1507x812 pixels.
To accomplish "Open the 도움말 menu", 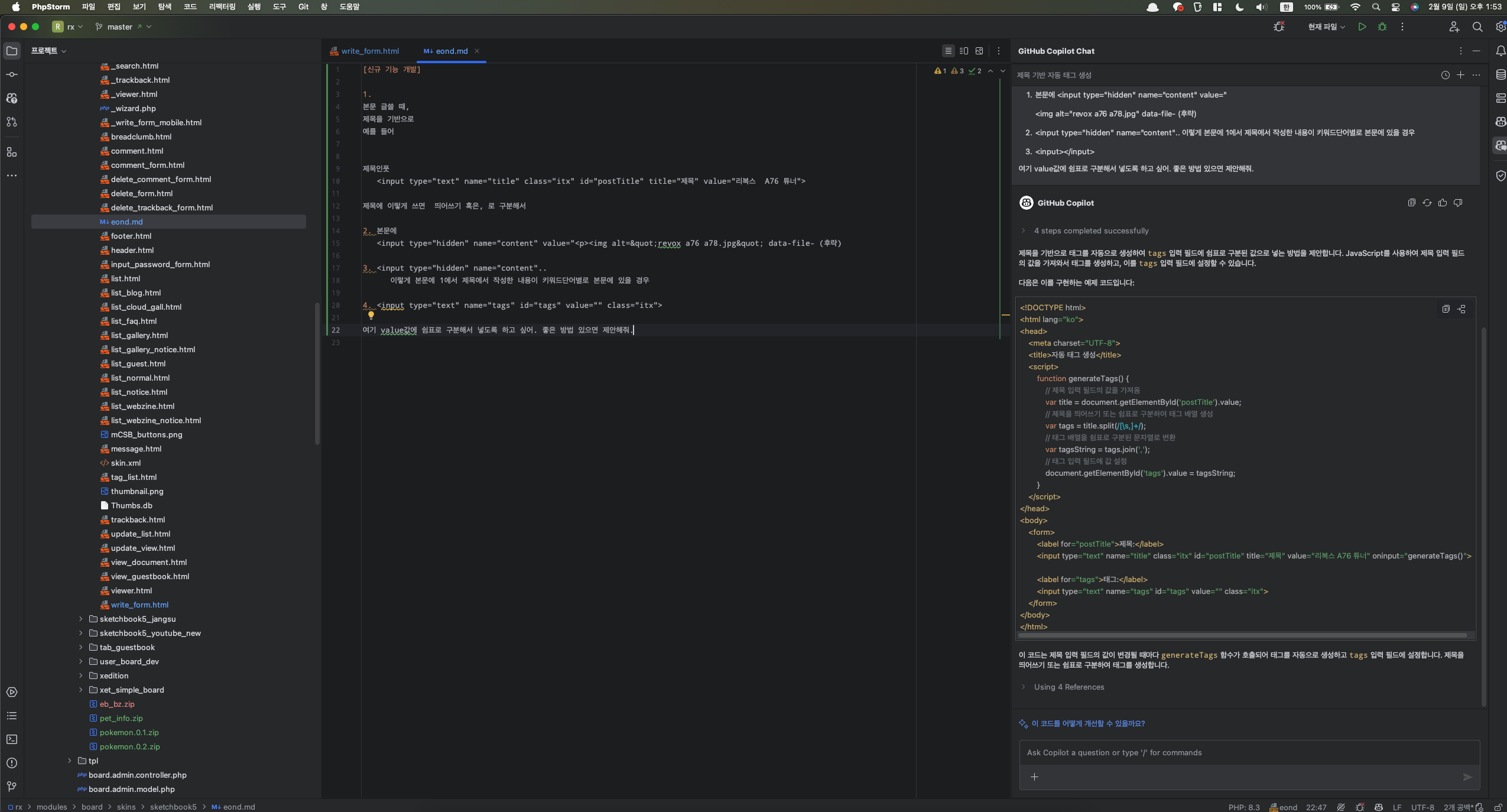I will pos(349,7).
